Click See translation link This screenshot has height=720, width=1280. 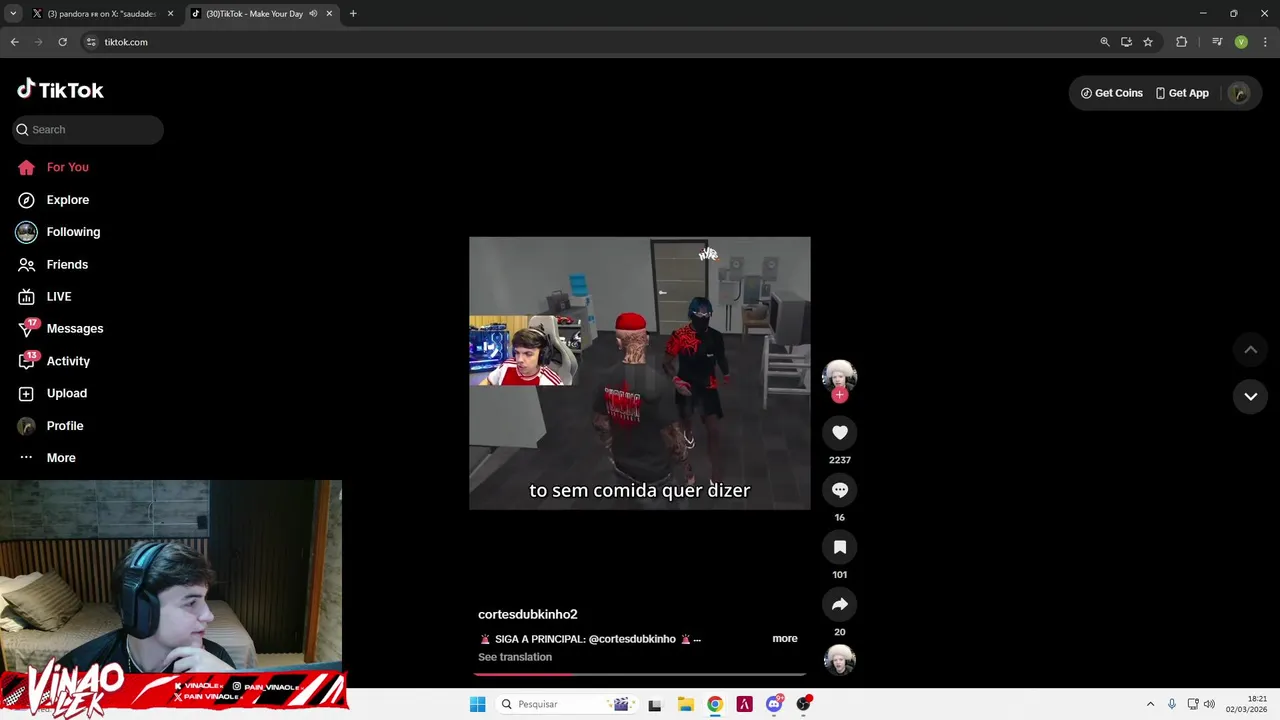click(x=515, y=657)
